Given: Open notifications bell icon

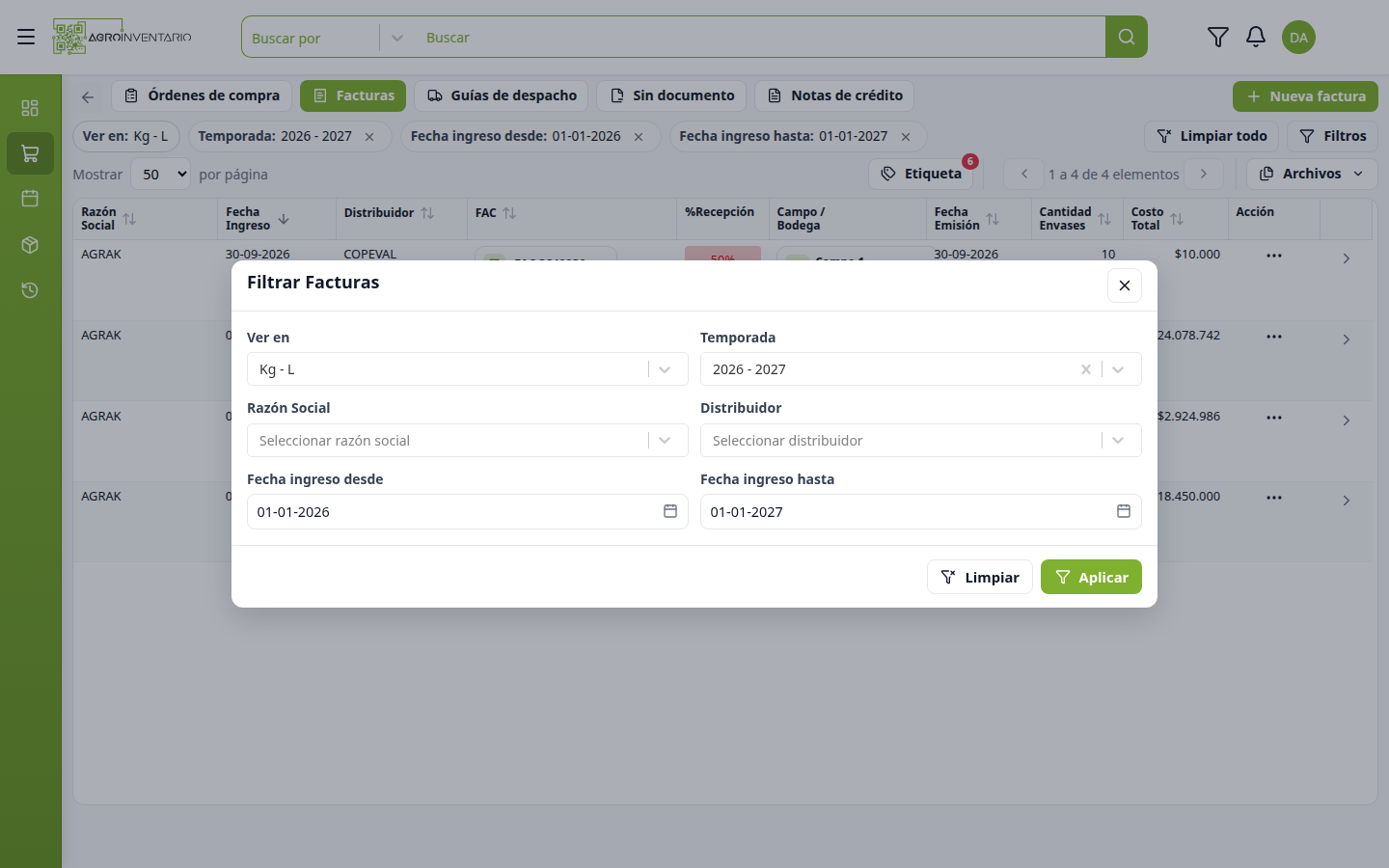Looking at the screenshot, I should click(1255, 37).
